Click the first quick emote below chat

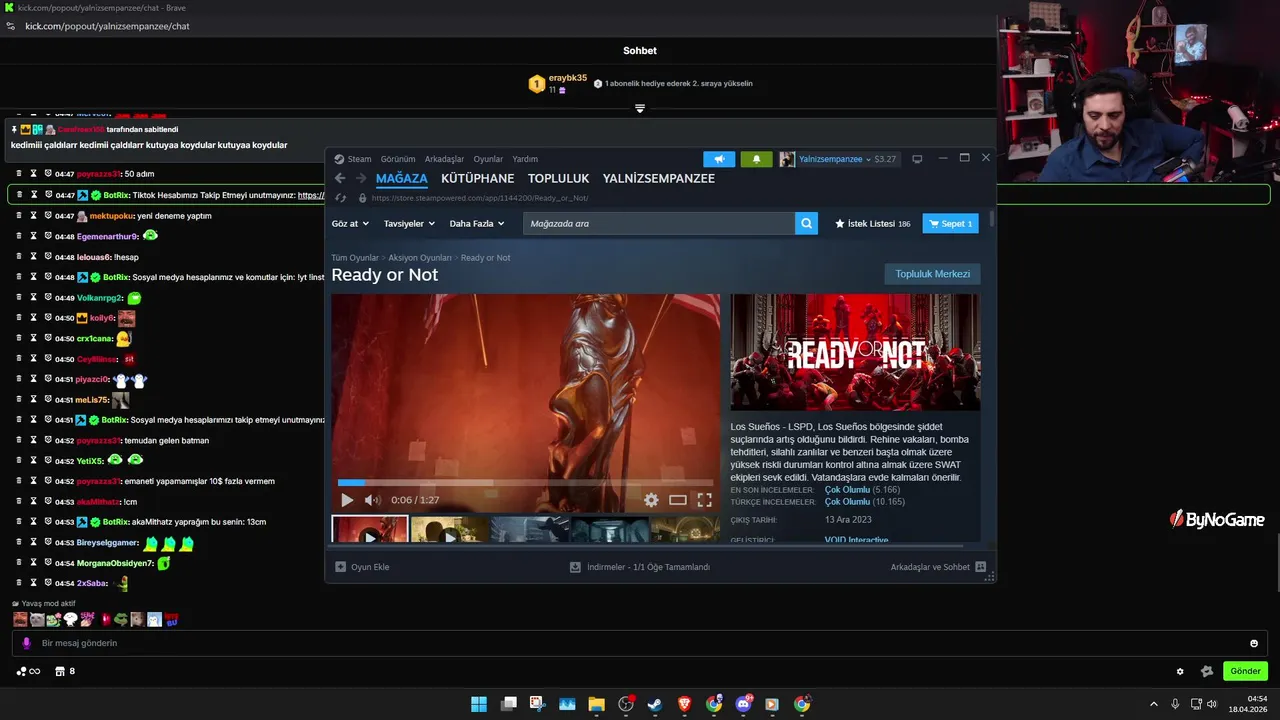pyautogui.click(x=20, y=620)
